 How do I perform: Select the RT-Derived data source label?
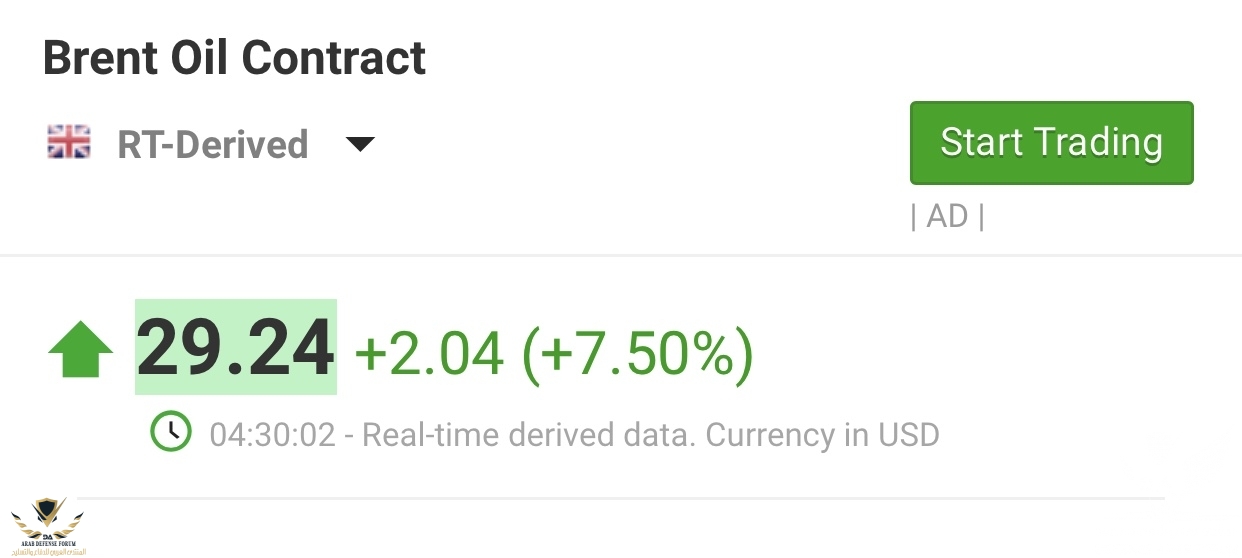[212, 145]
